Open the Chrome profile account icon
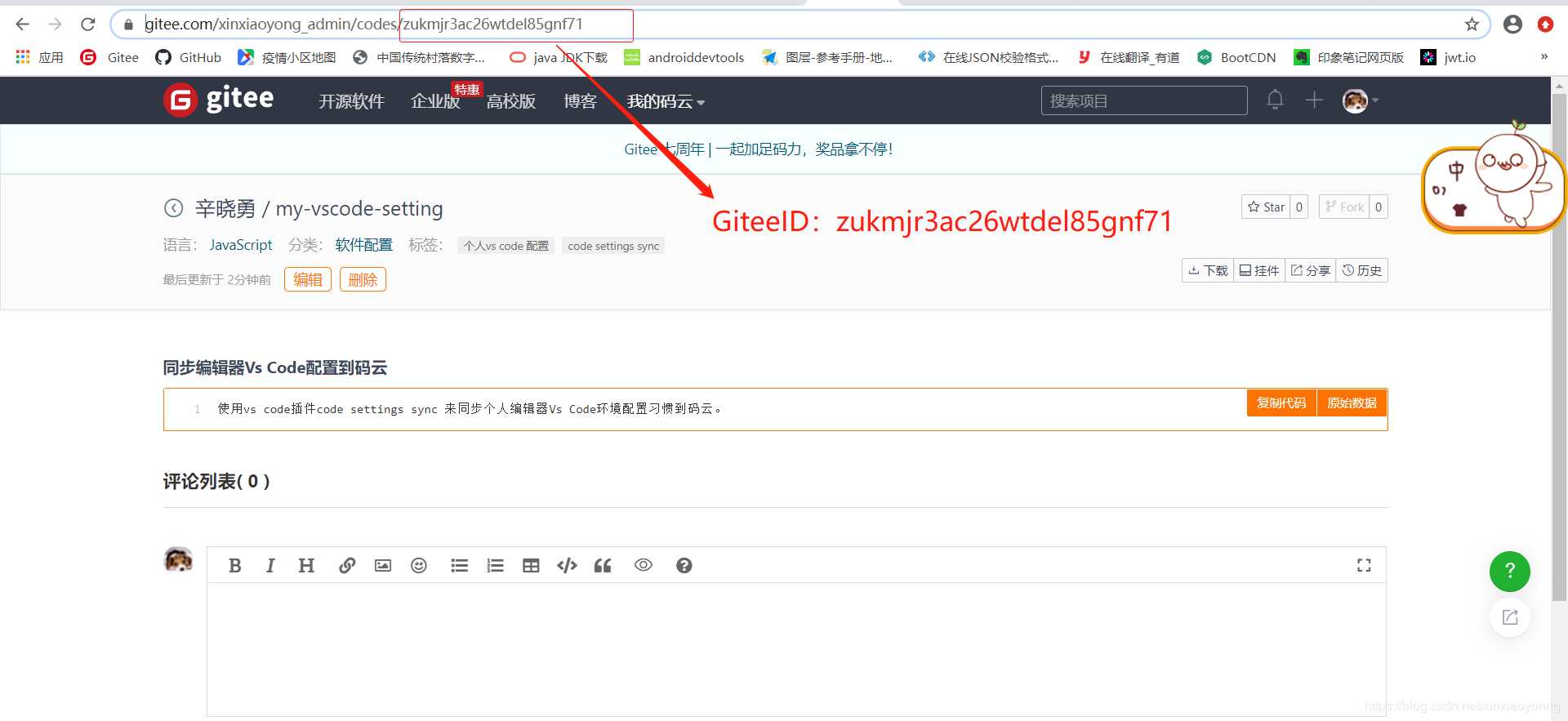Screen dimensions: 1568x721 coord(1512,24)
